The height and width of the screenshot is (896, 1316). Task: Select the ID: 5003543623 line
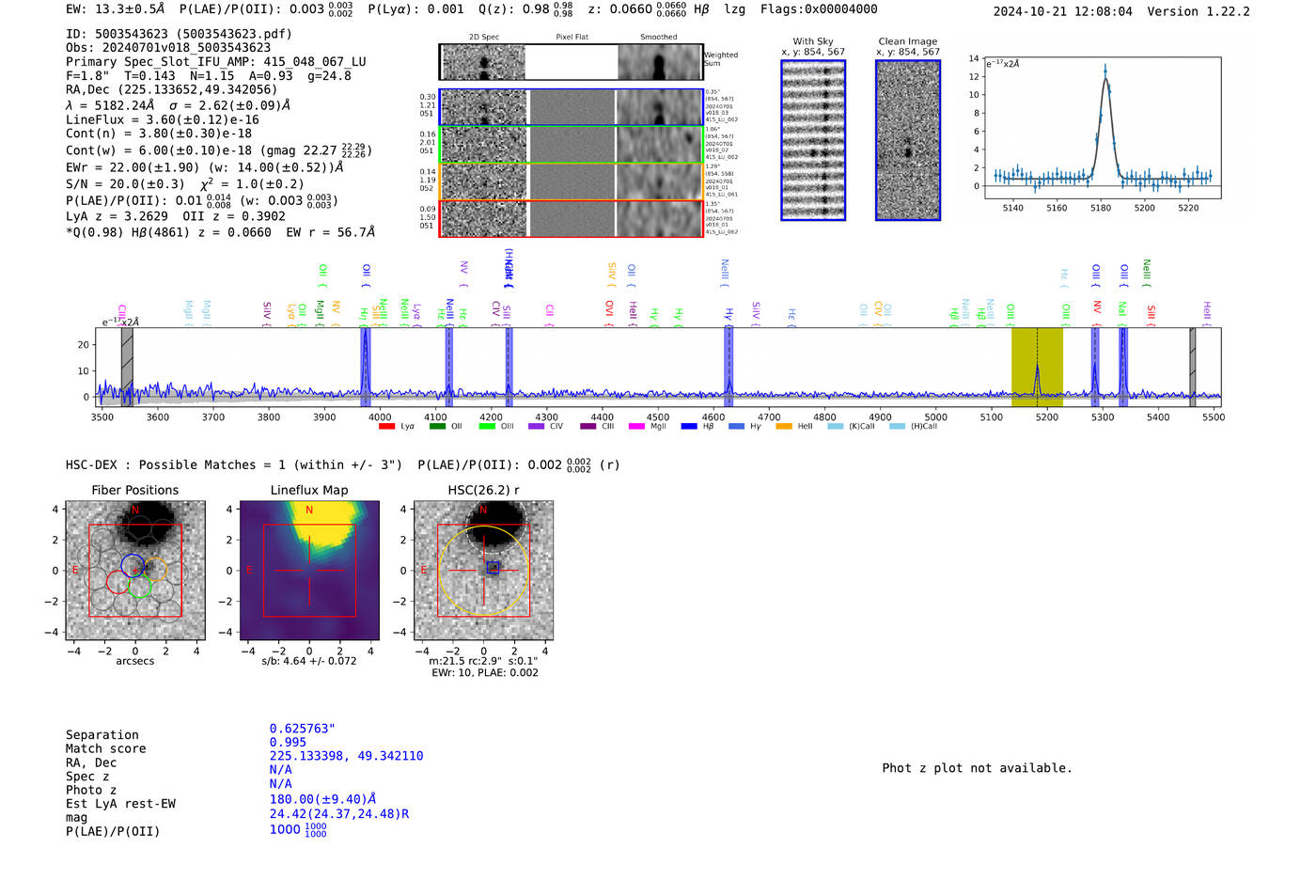click(x=179, y=34)
